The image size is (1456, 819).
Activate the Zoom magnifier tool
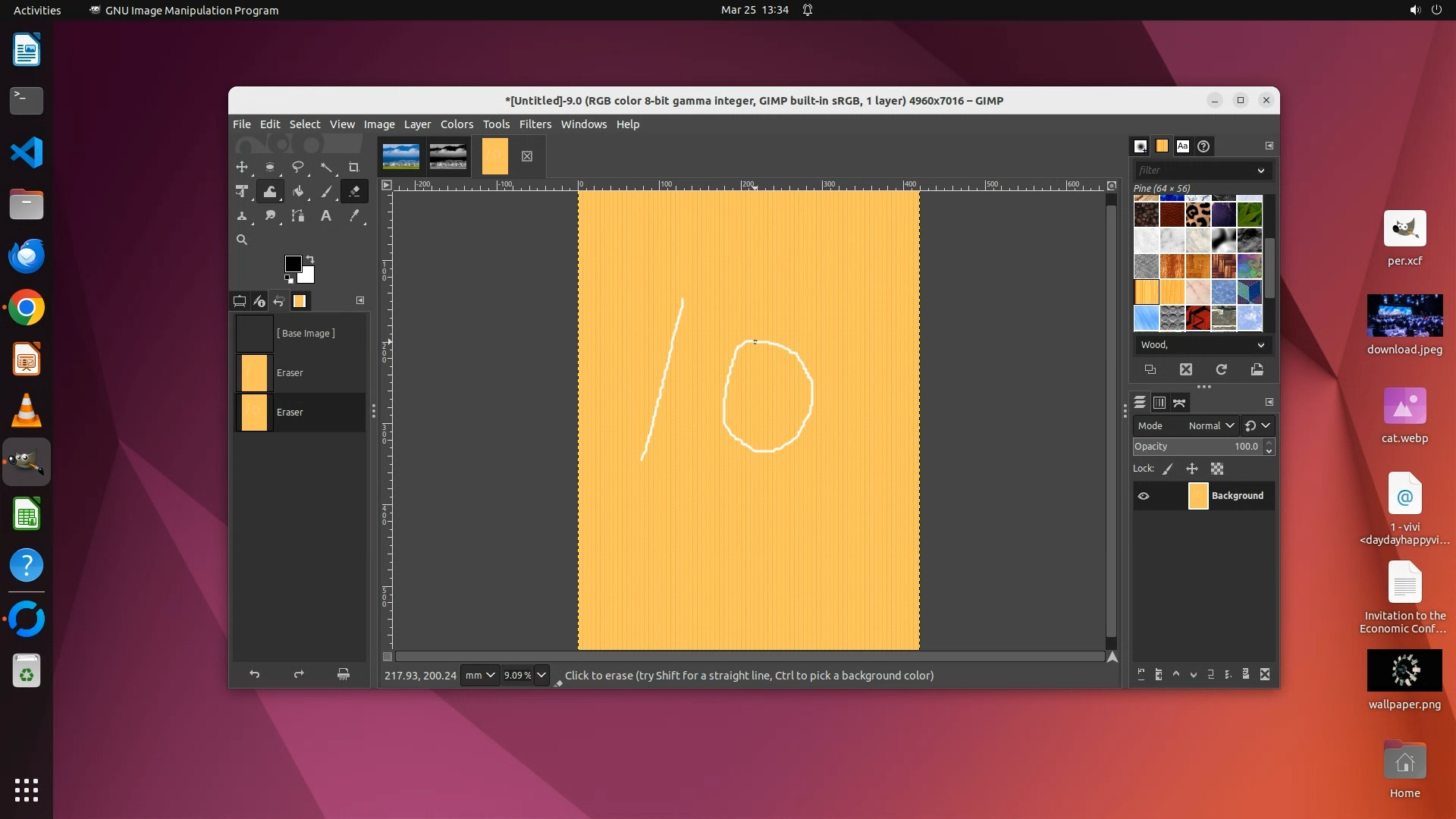pos(242,240)
